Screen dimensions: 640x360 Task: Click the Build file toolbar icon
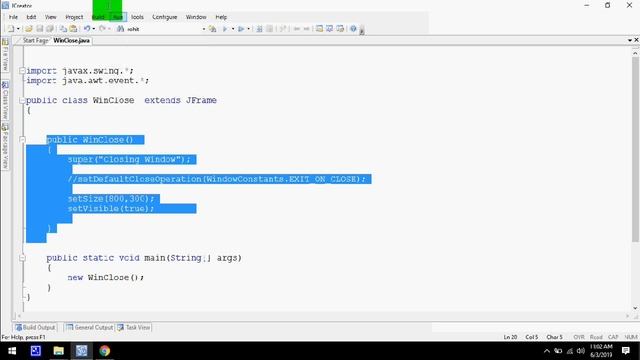tap(225, 29)
